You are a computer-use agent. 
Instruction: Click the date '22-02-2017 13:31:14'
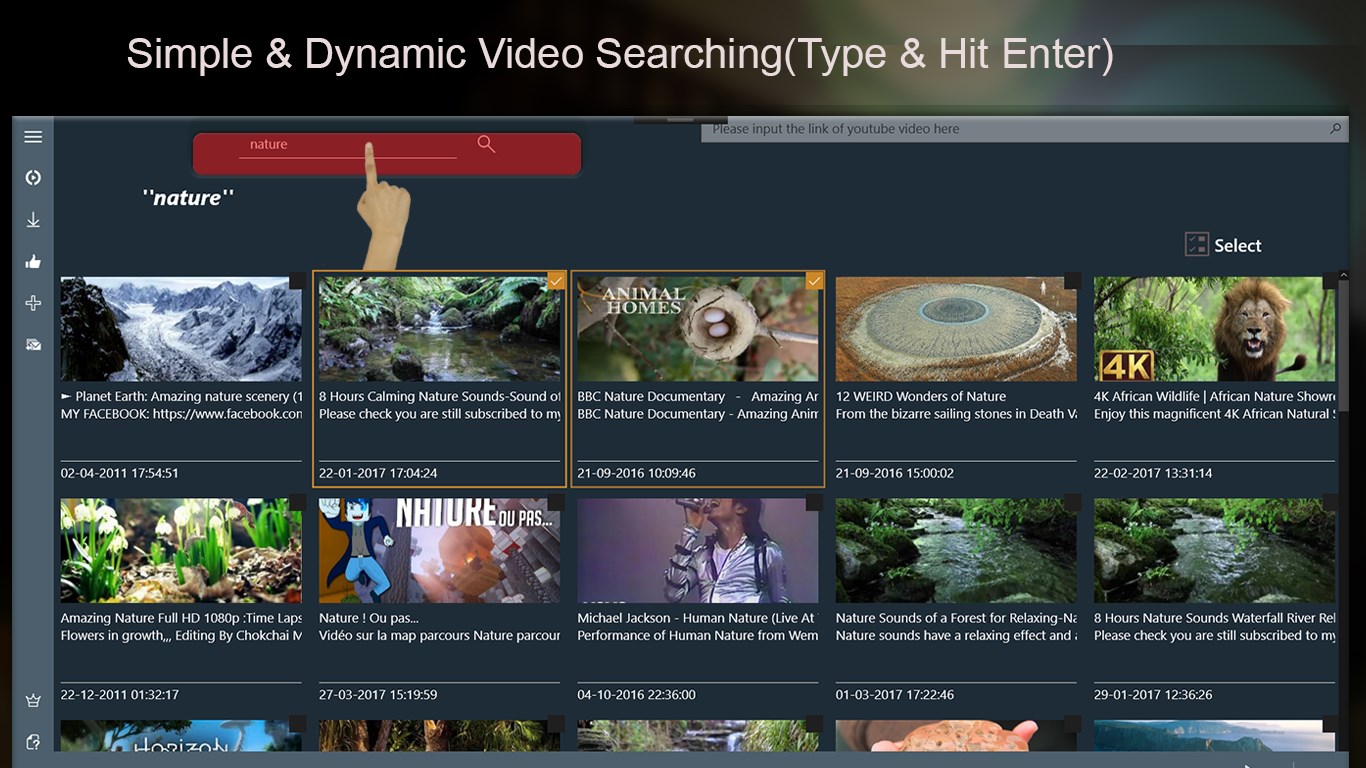[x=1153, y=473]
